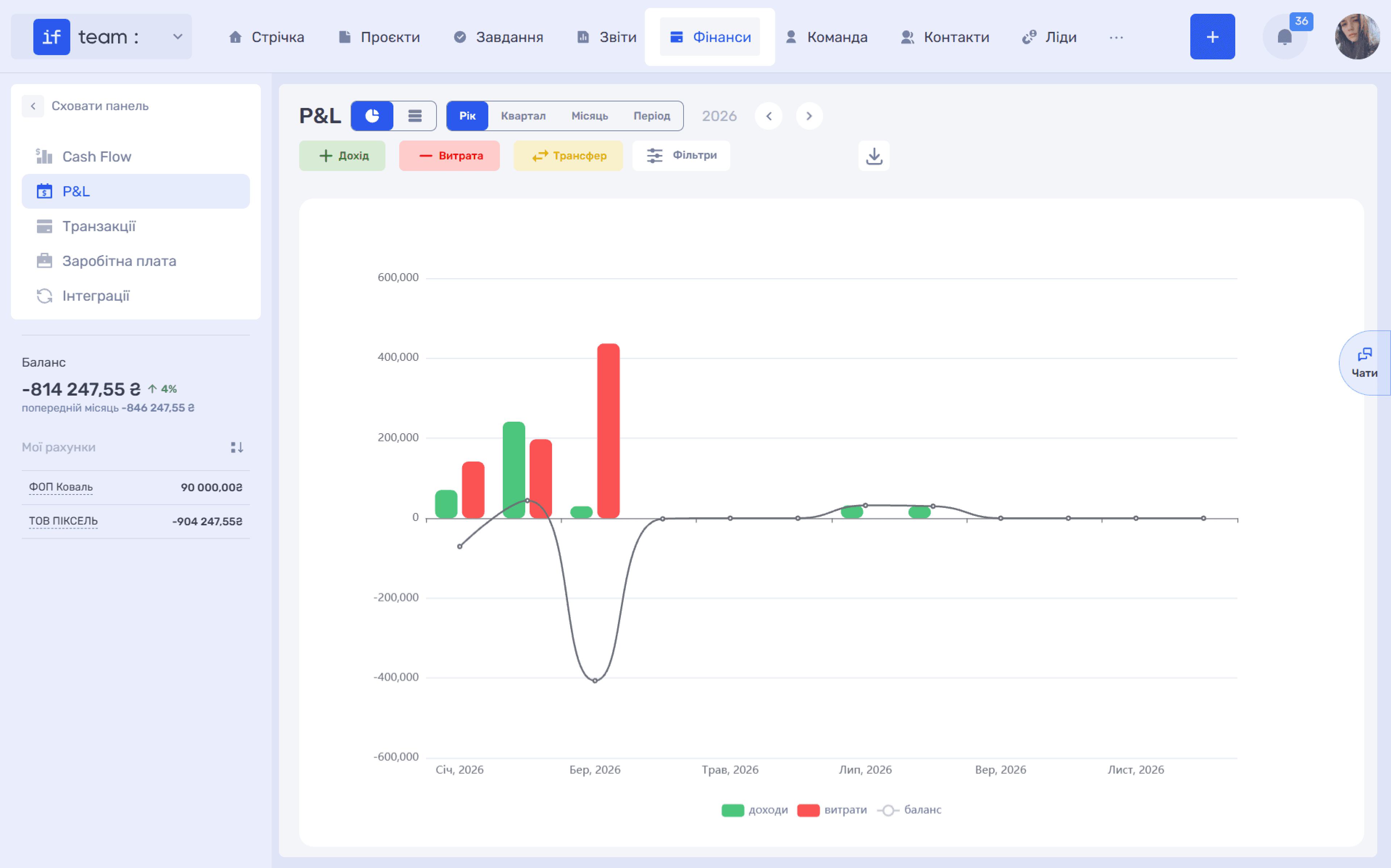
Task: Toggle витрати red legend swatch
Action: coord(808,810)
